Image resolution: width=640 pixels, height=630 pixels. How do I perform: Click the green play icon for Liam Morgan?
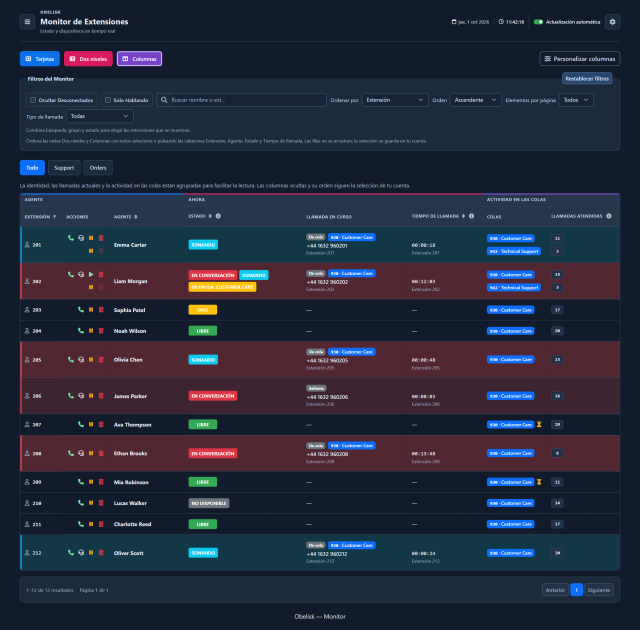[x=91, y=275]
